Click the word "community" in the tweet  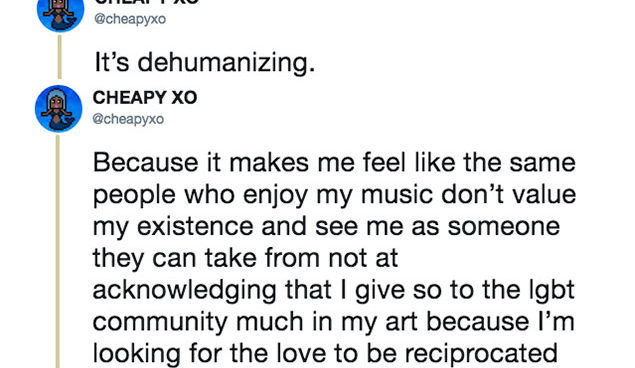[160, 323]
